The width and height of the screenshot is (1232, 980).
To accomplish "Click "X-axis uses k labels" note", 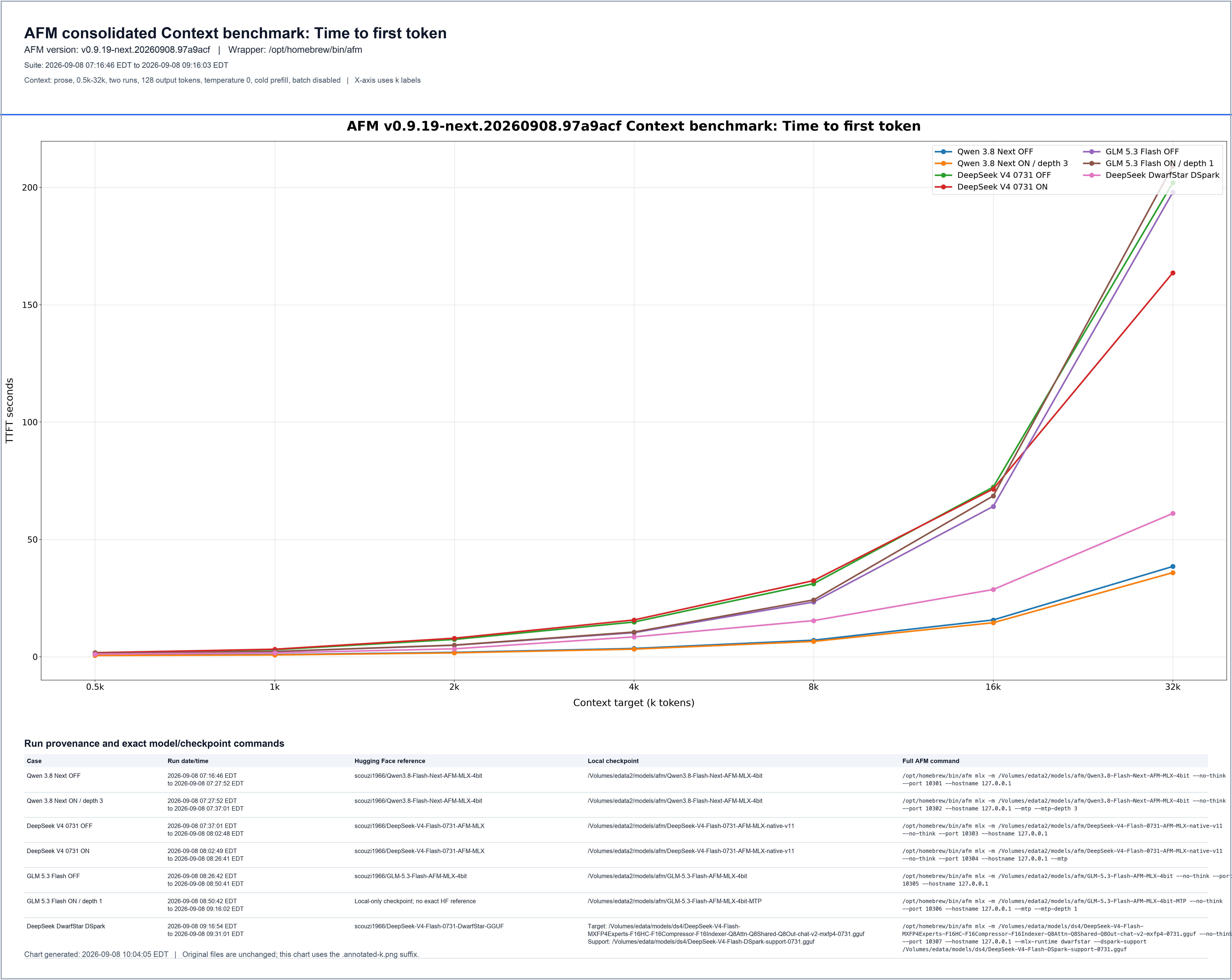I will click(x=387, y=81).
